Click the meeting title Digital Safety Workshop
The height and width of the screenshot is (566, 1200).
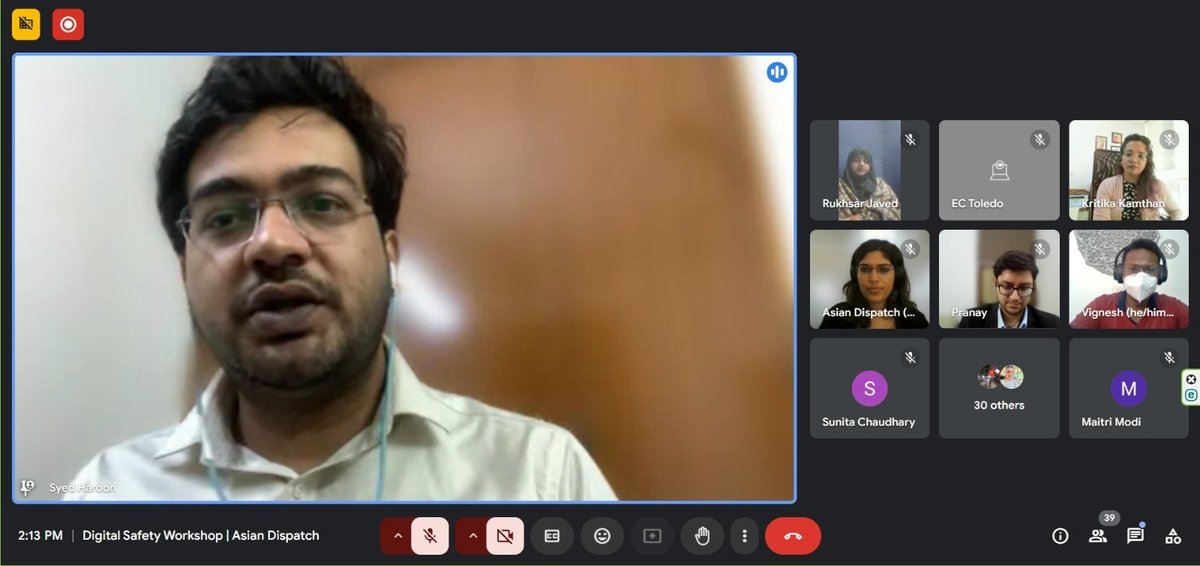(201, 536)
